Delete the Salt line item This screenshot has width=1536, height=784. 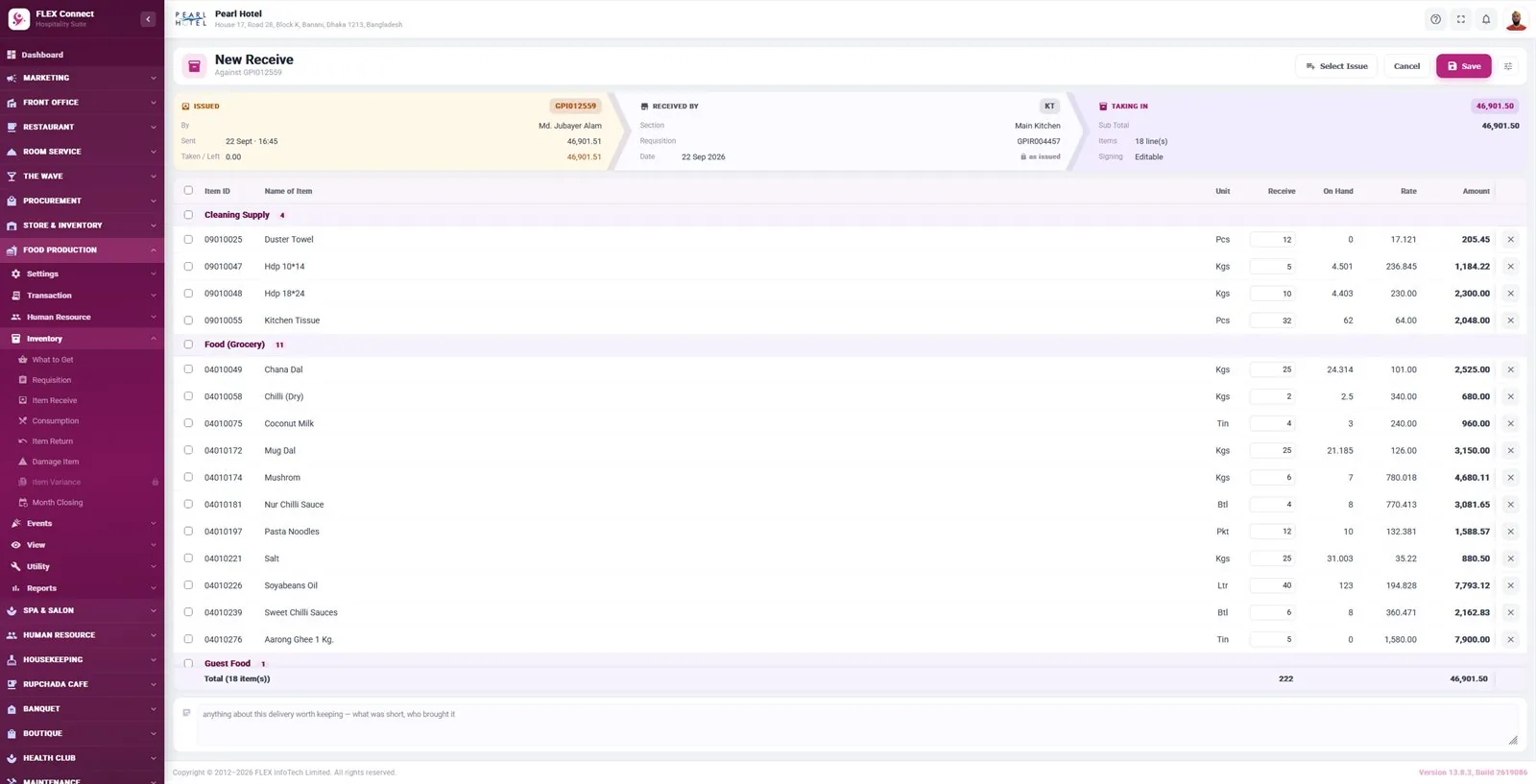pos(1510,558)
